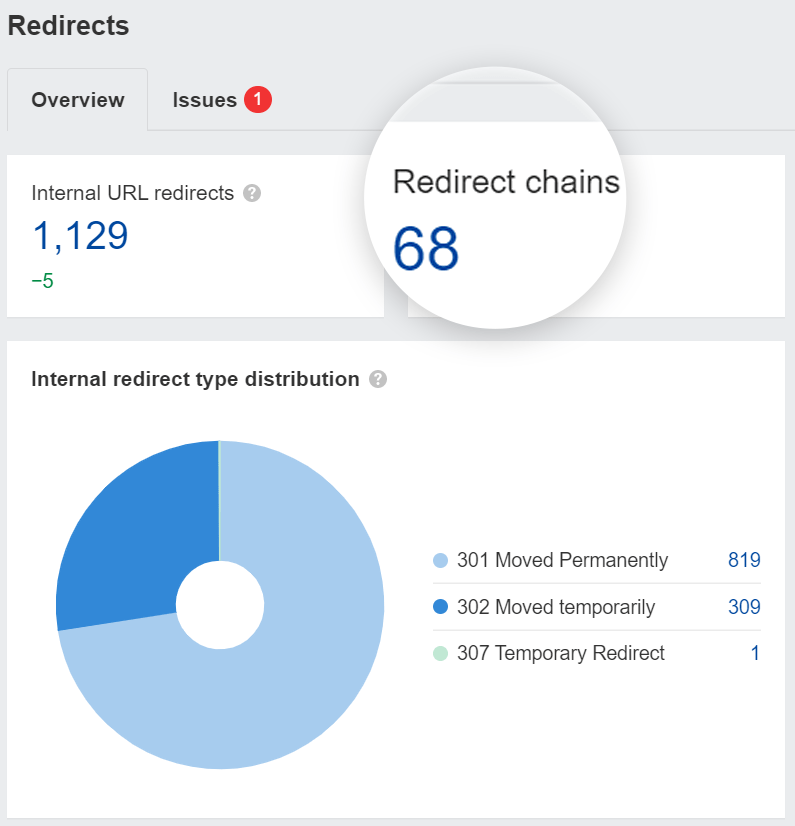Switch to the Issues tab
795x826 pixels.
[x=204, y=100]
